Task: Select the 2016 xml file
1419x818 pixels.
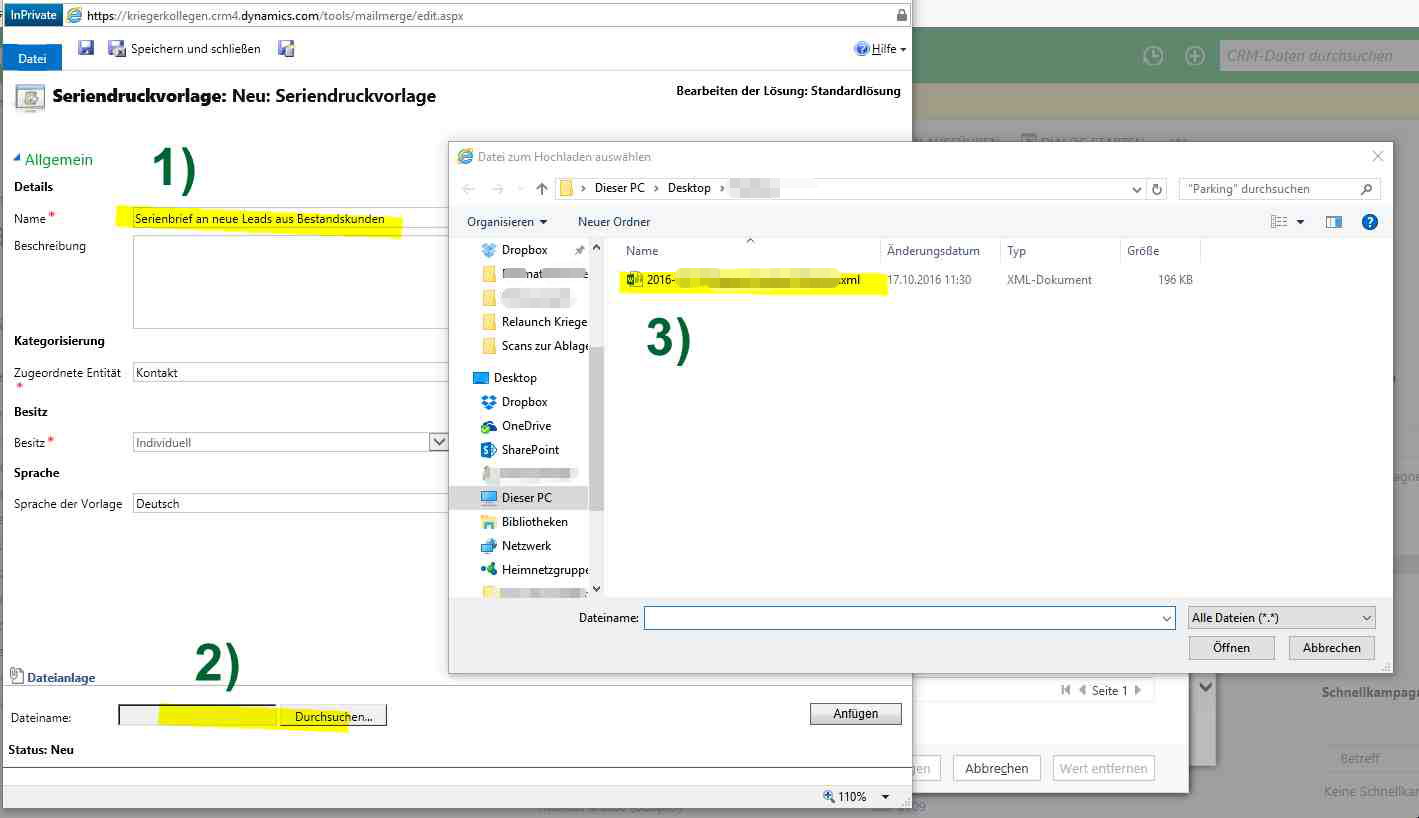Action: (742, 280)
